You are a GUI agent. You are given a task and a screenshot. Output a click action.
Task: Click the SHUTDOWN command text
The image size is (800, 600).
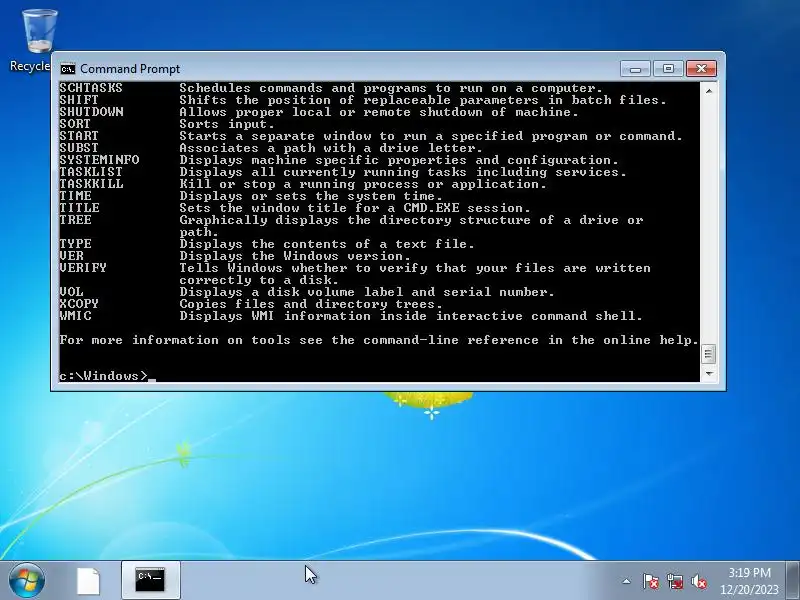point(91,112)
